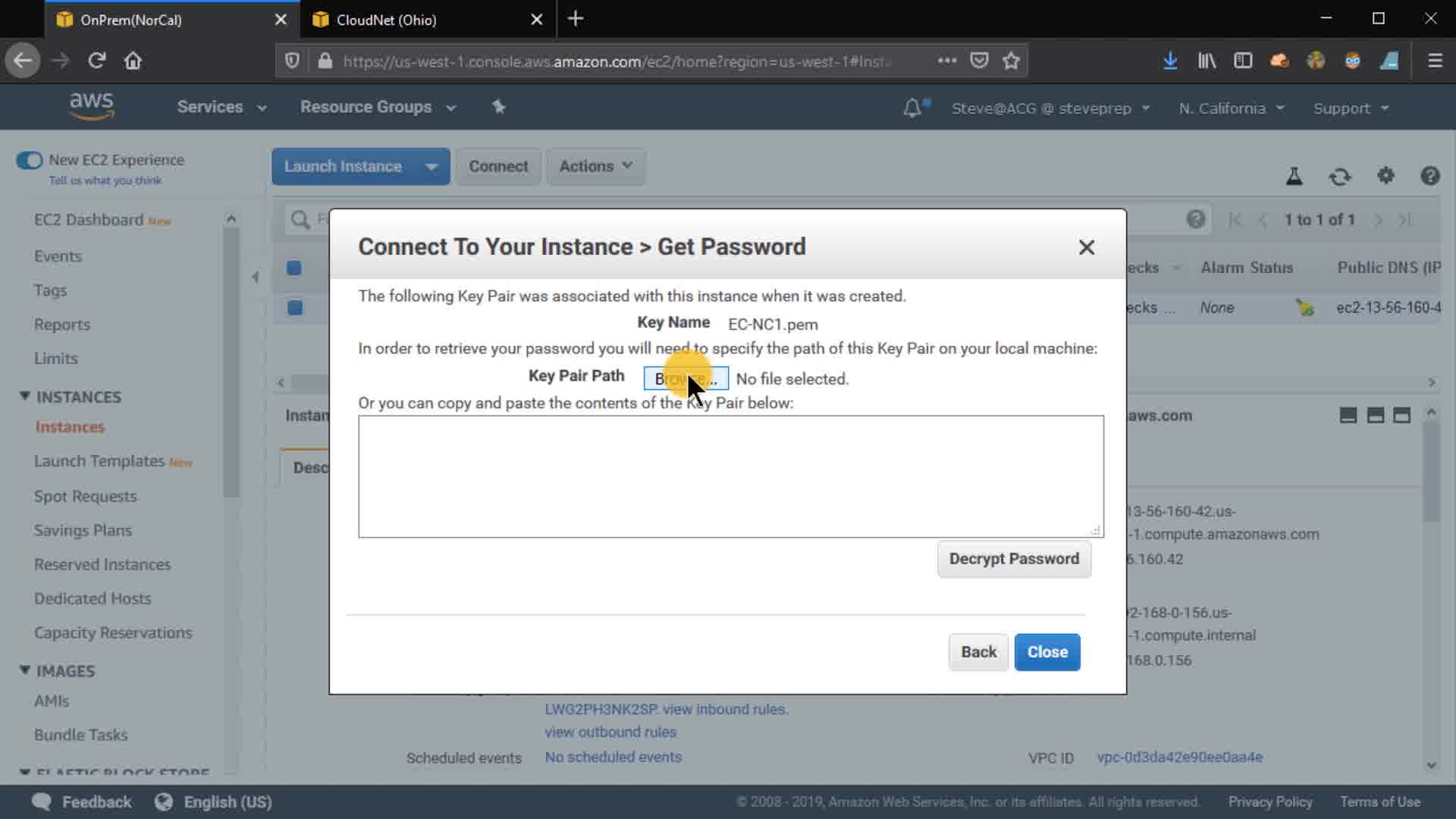Open the Services dropdown menu
Screen dimensions: 1456x819
[221, 107]
